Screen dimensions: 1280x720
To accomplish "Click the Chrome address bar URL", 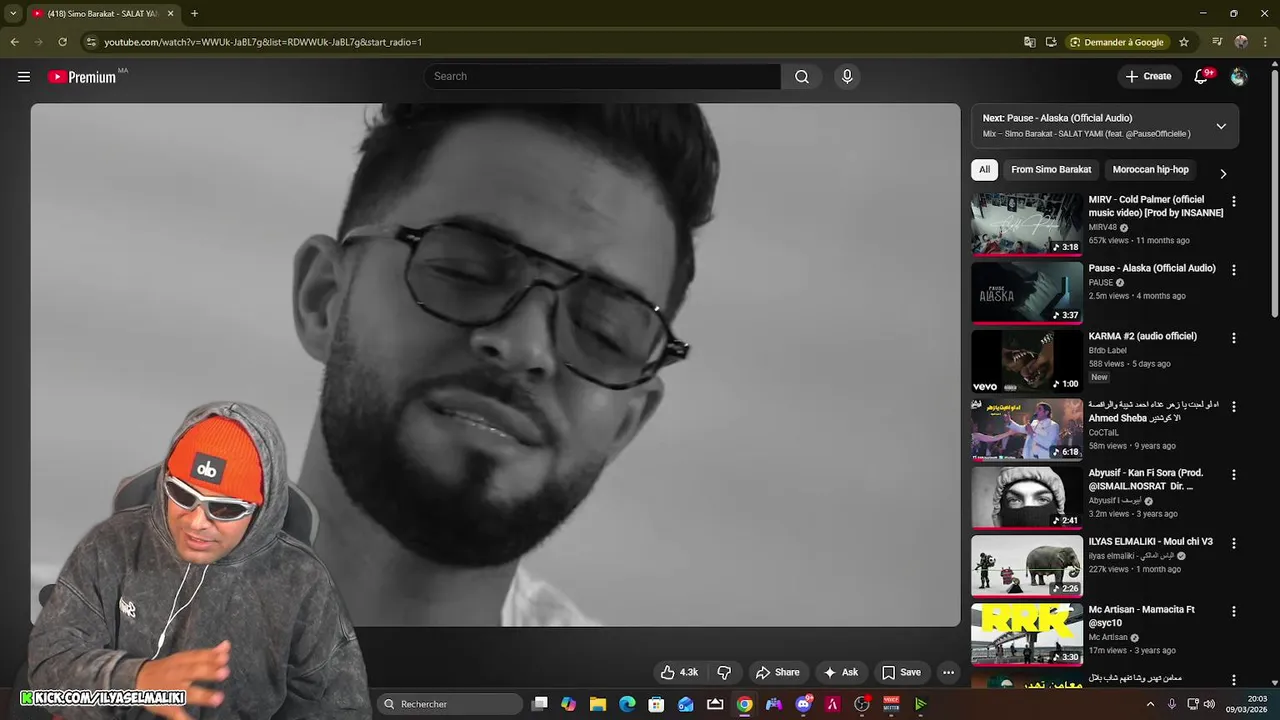I will [263, 42].
